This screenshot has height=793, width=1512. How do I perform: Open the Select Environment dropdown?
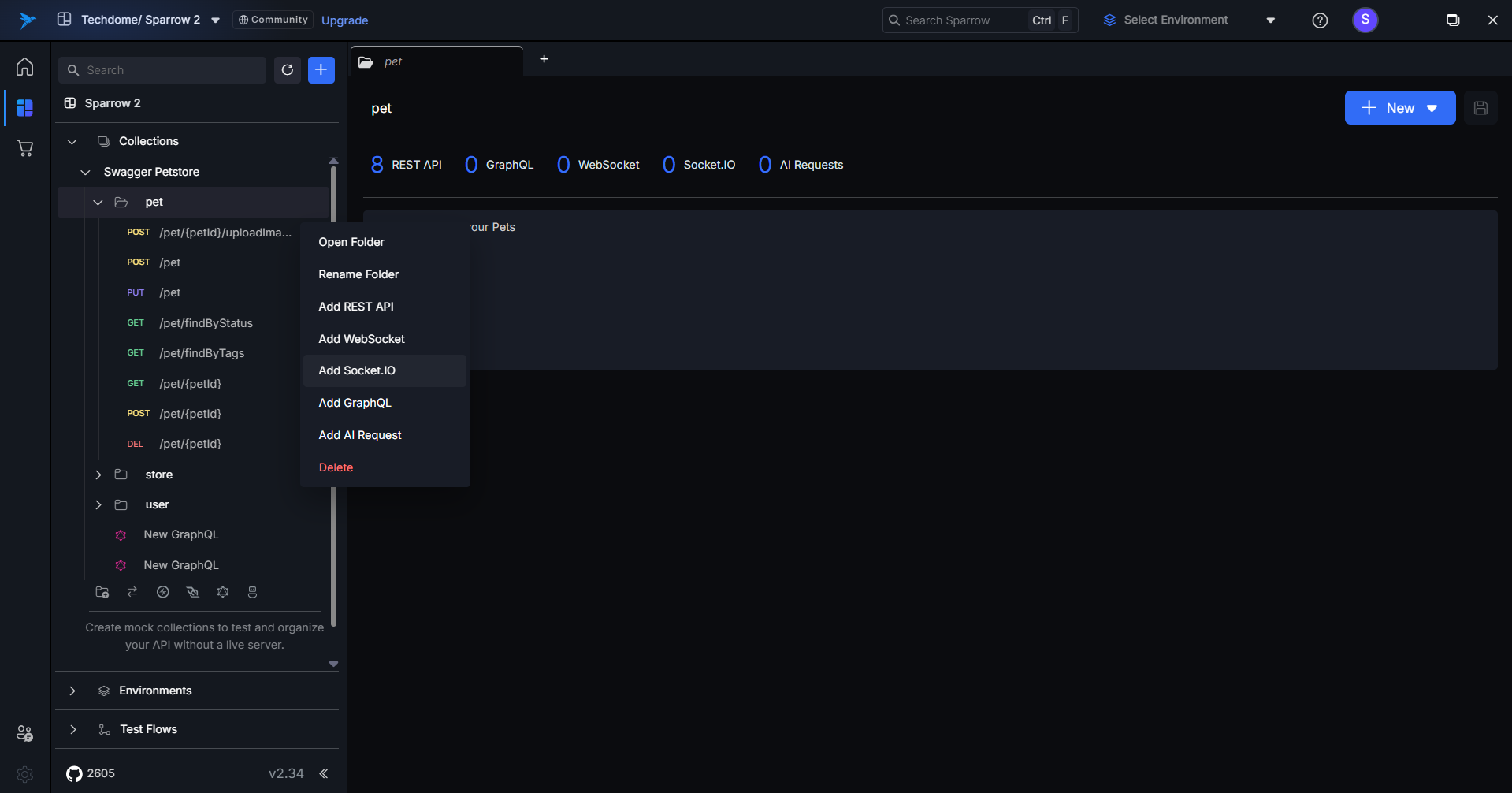click(1189, 20)
